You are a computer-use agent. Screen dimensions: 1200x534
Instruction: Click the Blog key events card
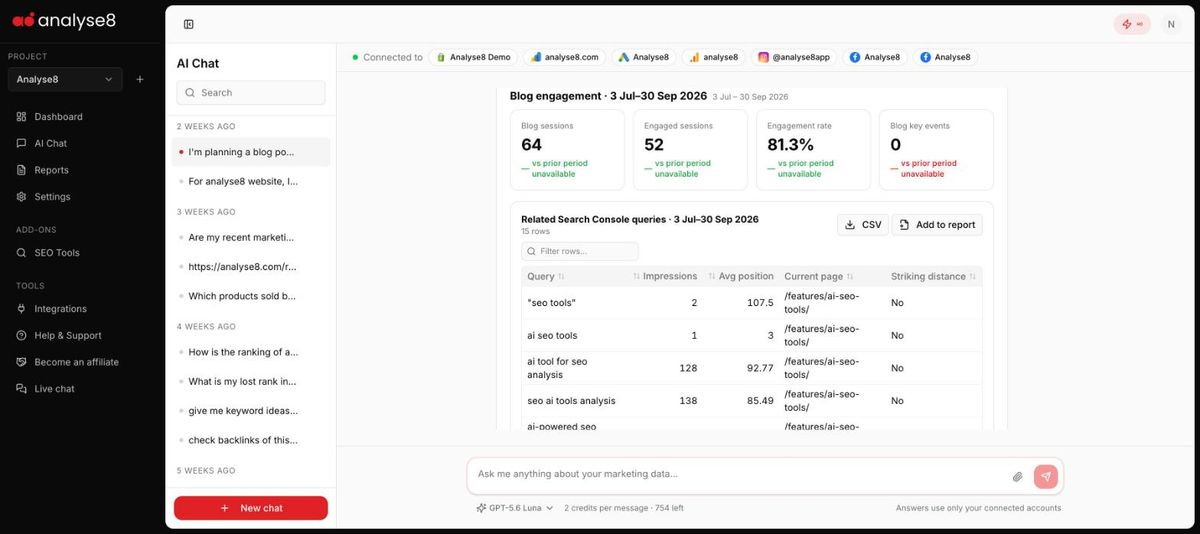(x=936, y=150)
